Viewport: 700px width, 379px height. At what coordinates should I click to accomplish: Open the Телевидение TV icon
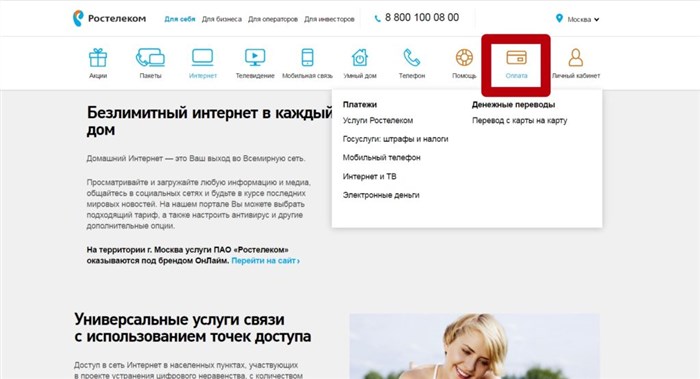(255, 58)
